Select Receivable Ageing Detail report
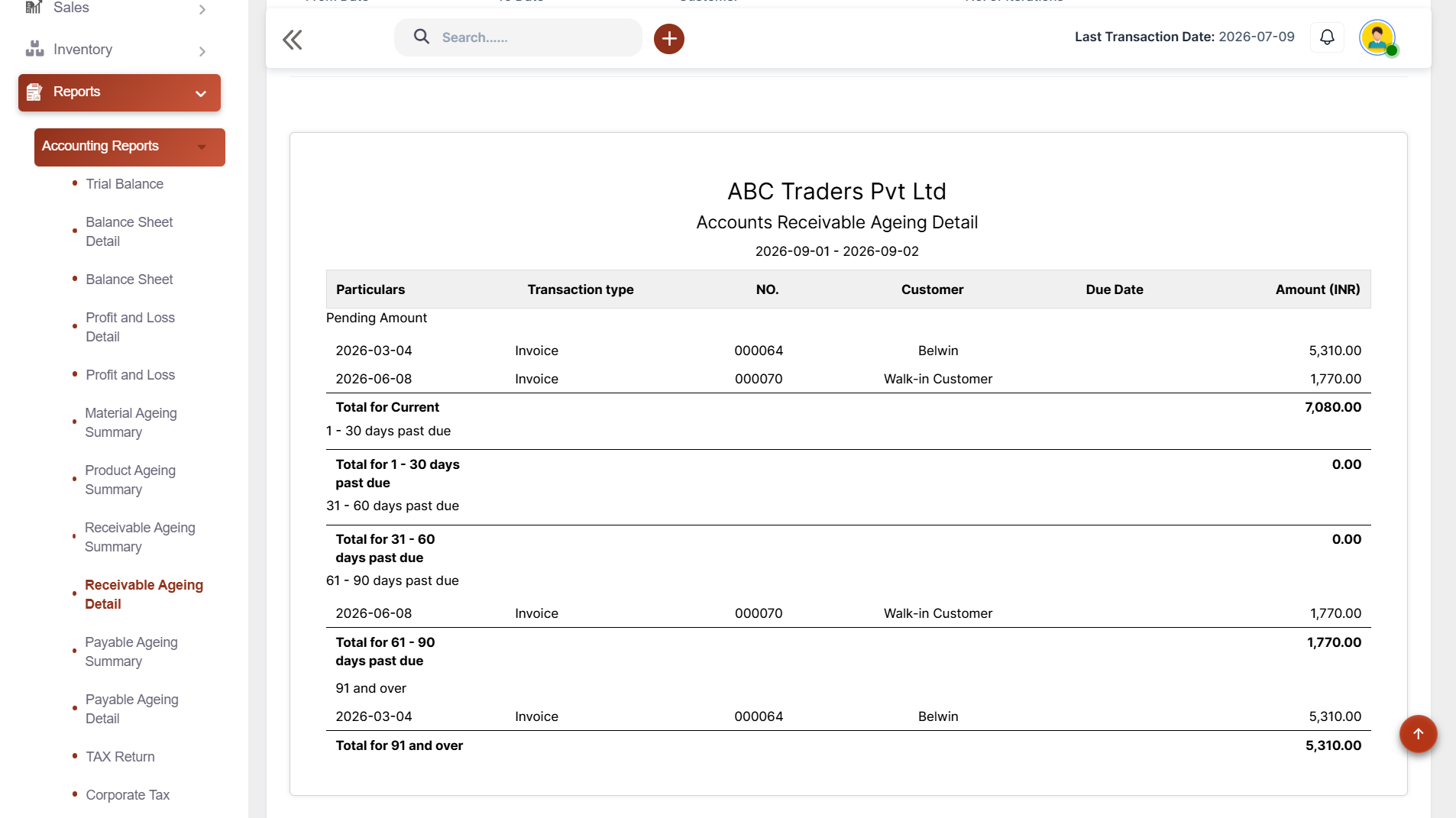This screenshot has width=1456, height=818. tap(144, 594)
